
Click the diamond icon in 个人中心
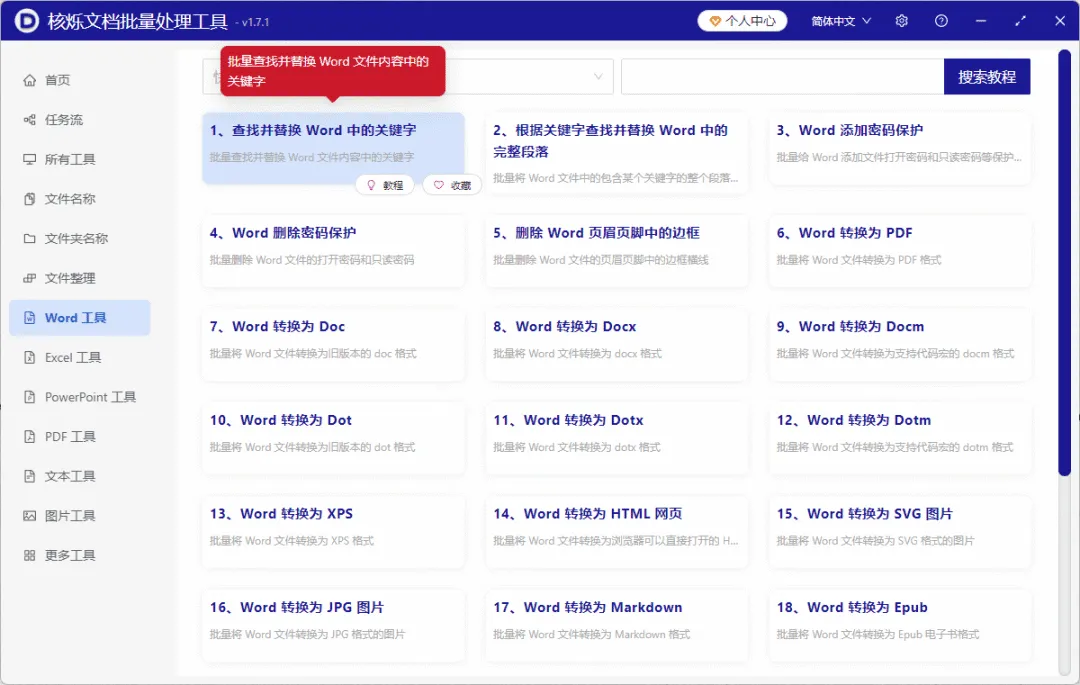pos(715,21)
